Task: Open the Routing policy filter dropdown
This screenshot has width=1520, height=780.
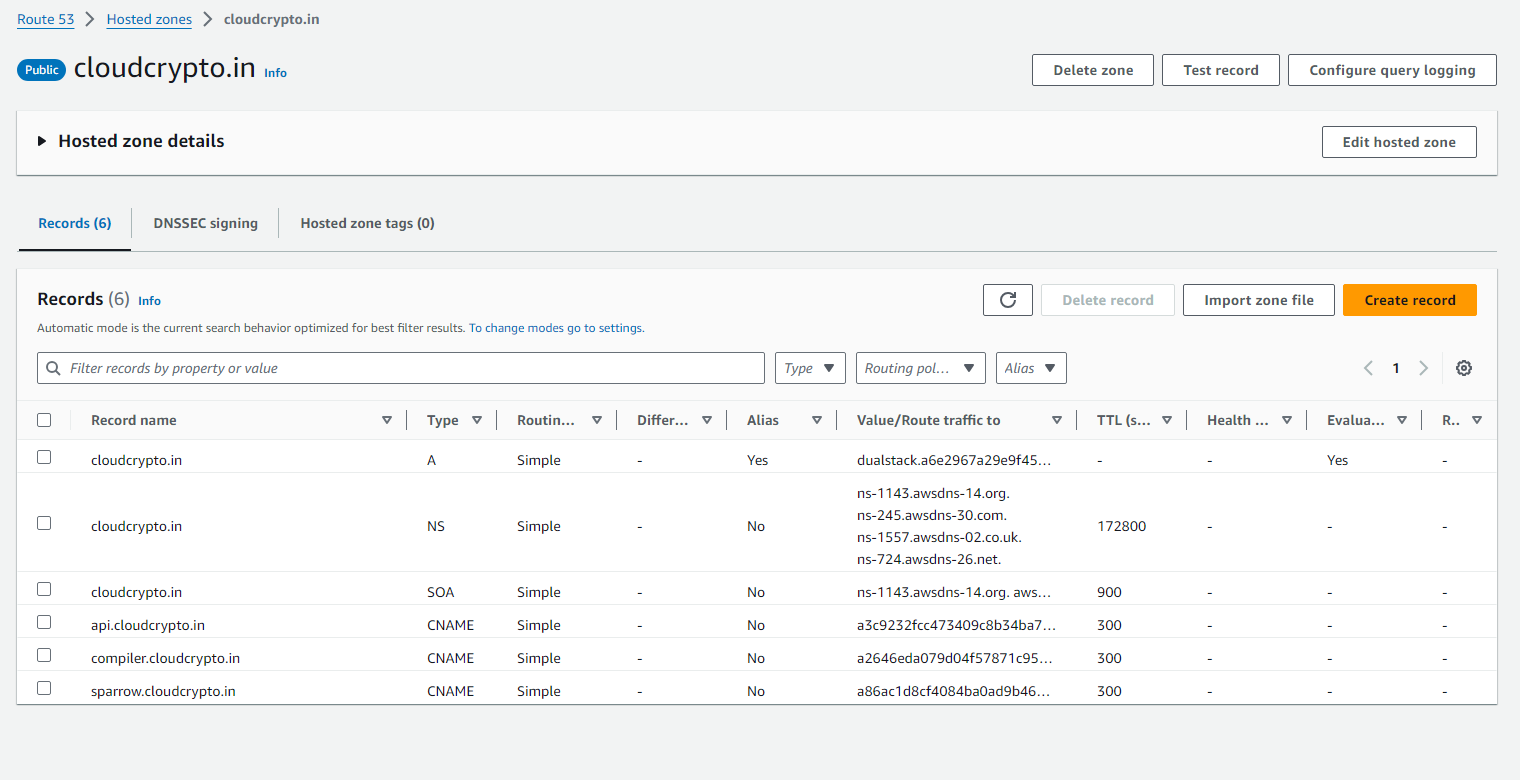Action: tap(920, 368)
